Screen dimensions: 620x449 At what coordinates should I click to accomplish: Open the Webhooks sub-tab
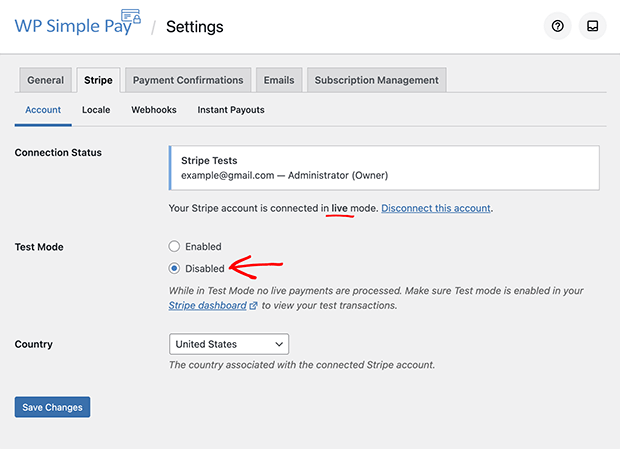click(x=153, y=110)
